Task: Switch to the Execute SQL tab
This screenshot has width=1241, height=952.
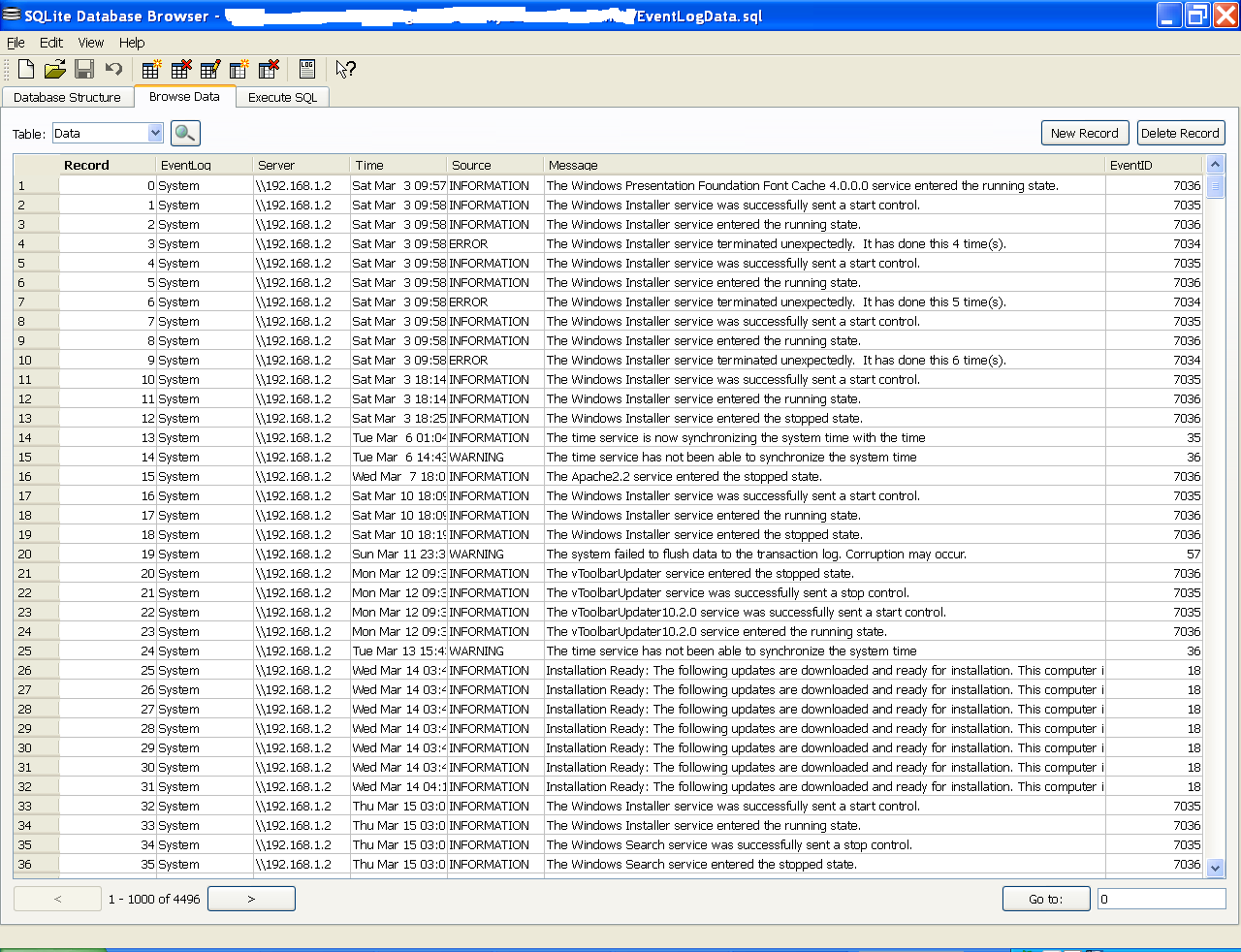Action: pyautogui.click(x=282, y=97)
